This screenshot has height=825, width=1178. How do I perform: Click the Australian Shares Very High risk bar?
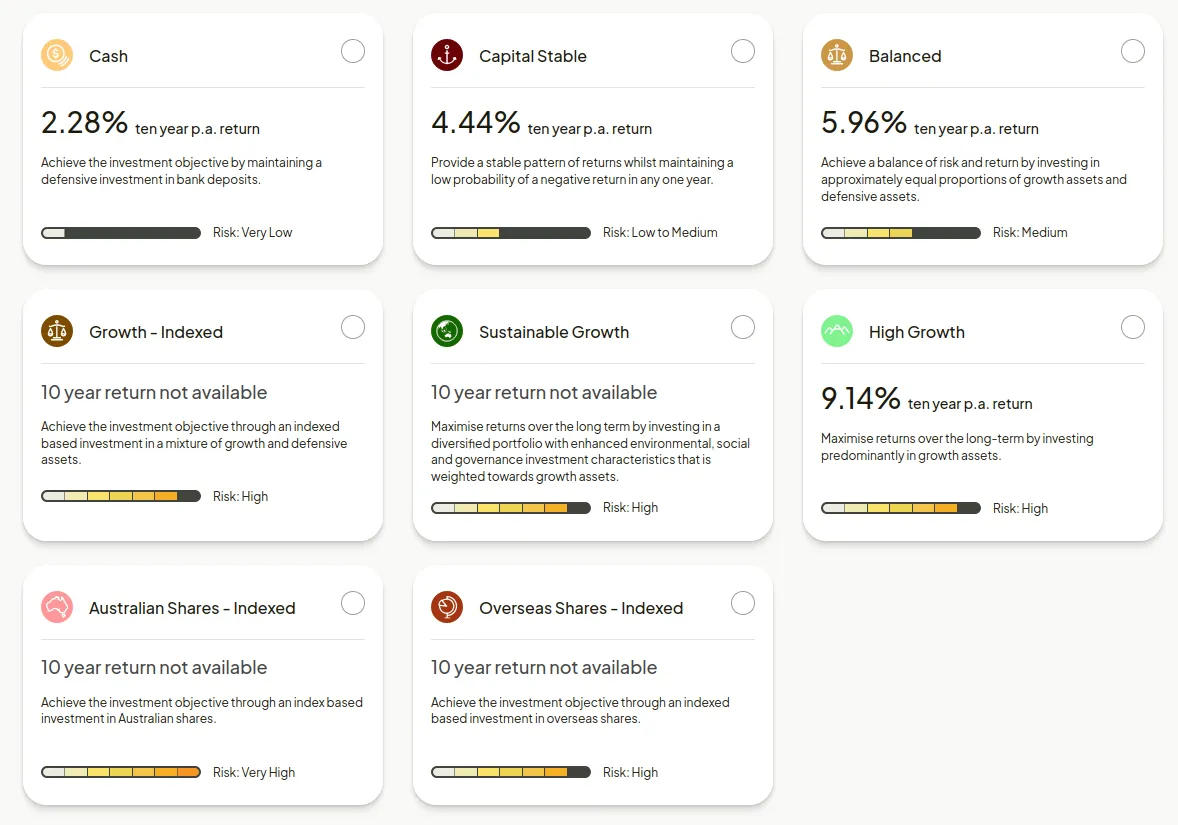pos(121,772)
